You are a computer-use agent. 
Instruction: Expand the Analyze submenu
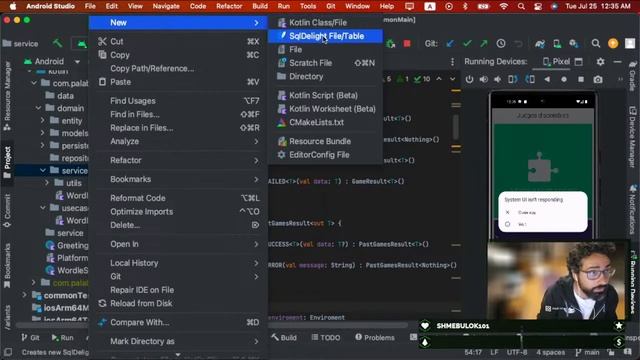178,141
